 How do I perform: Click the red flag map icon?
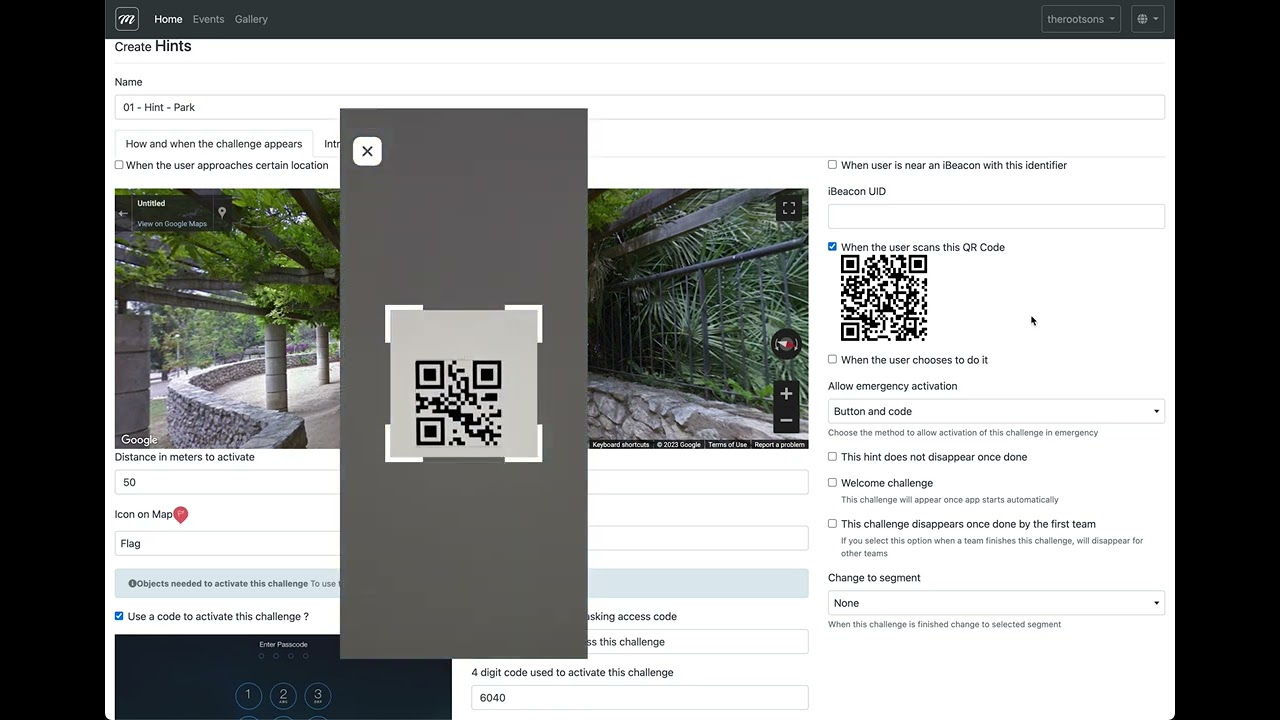pyautogui.click(x=180, y=514)
